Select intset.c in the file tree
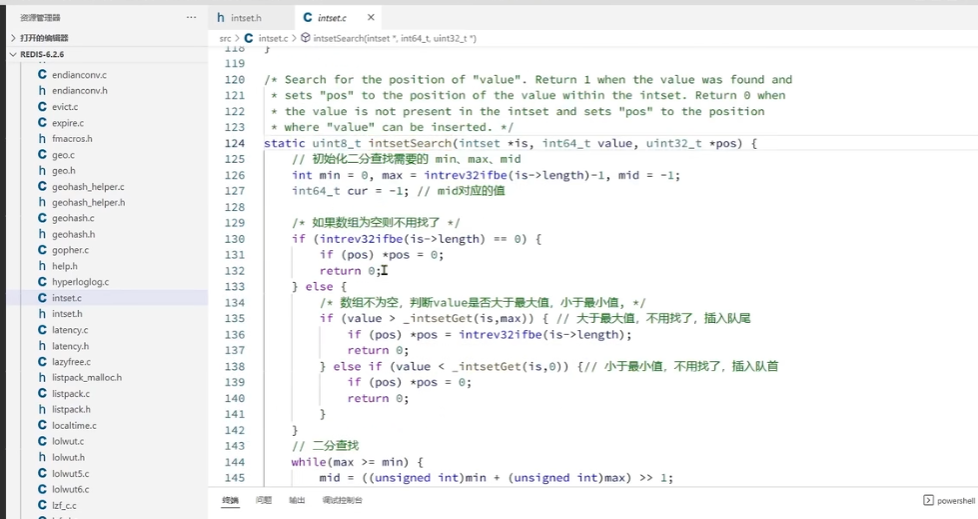 pos(67,298)
